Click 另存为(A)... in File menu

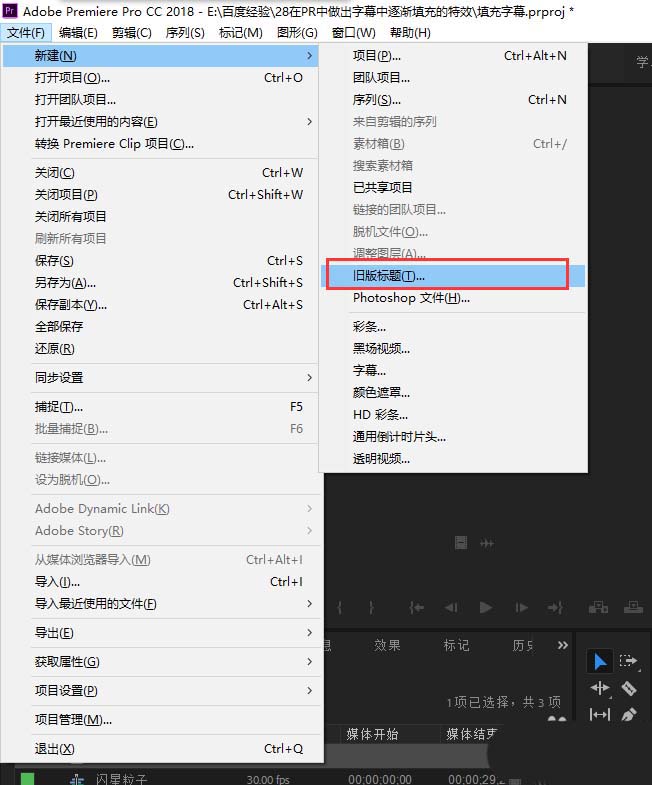point(160,283)
